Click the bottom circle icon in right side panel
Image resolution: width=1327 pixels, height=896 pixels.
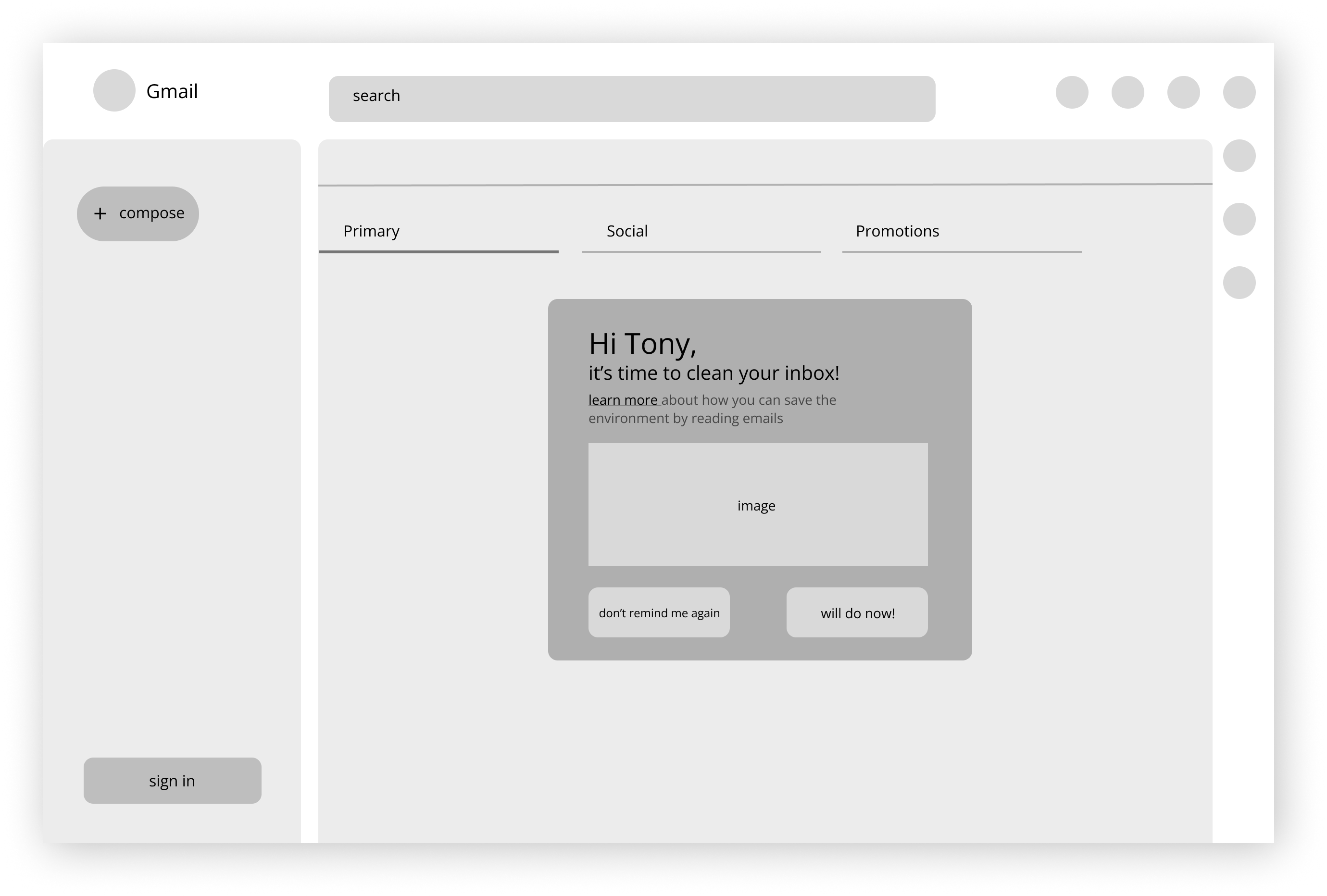click(x=1239, y=283)
